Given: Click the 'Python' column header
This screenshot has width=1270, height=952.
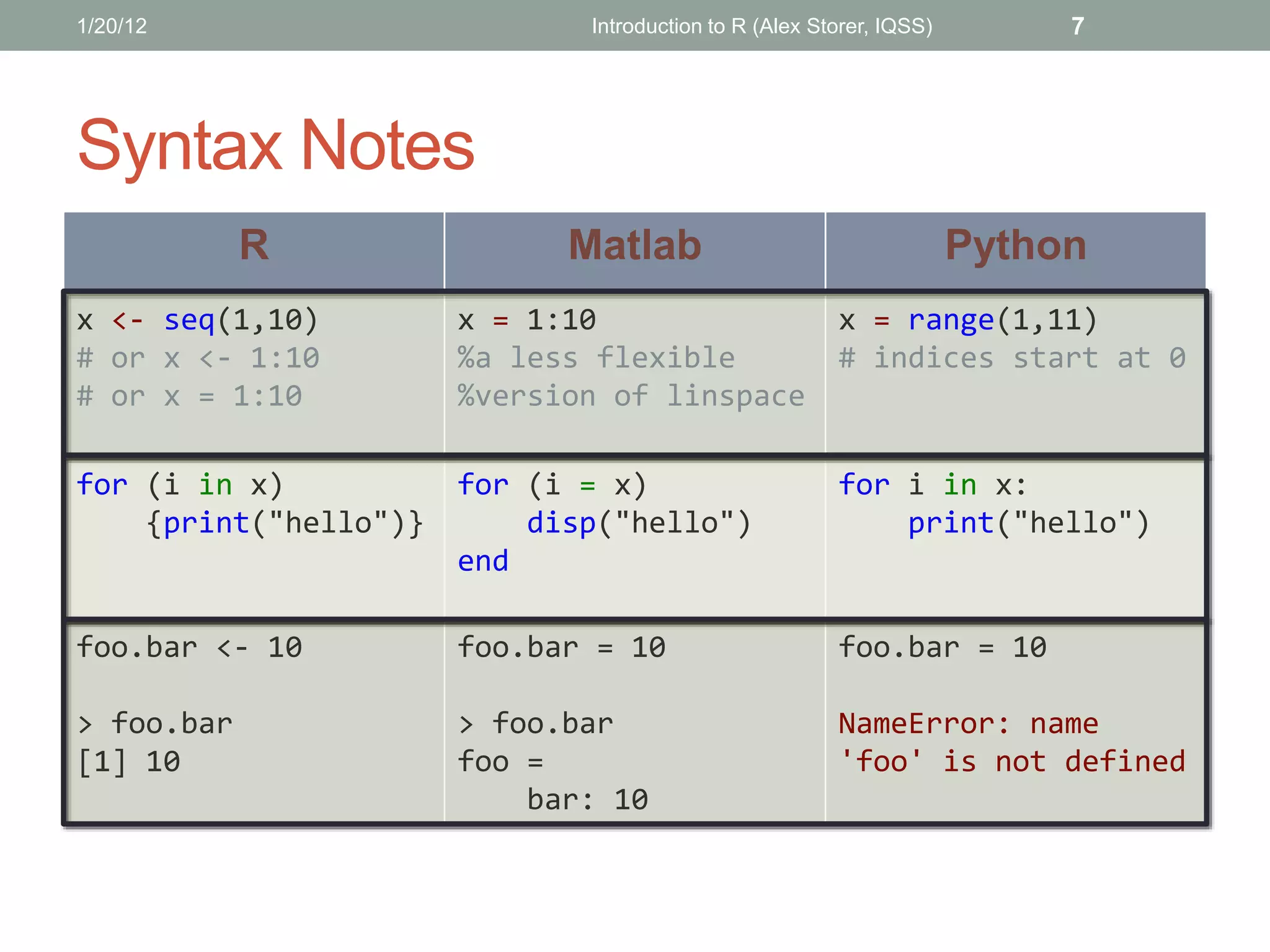Looking at the screenshot, I should coord(1016,246).
